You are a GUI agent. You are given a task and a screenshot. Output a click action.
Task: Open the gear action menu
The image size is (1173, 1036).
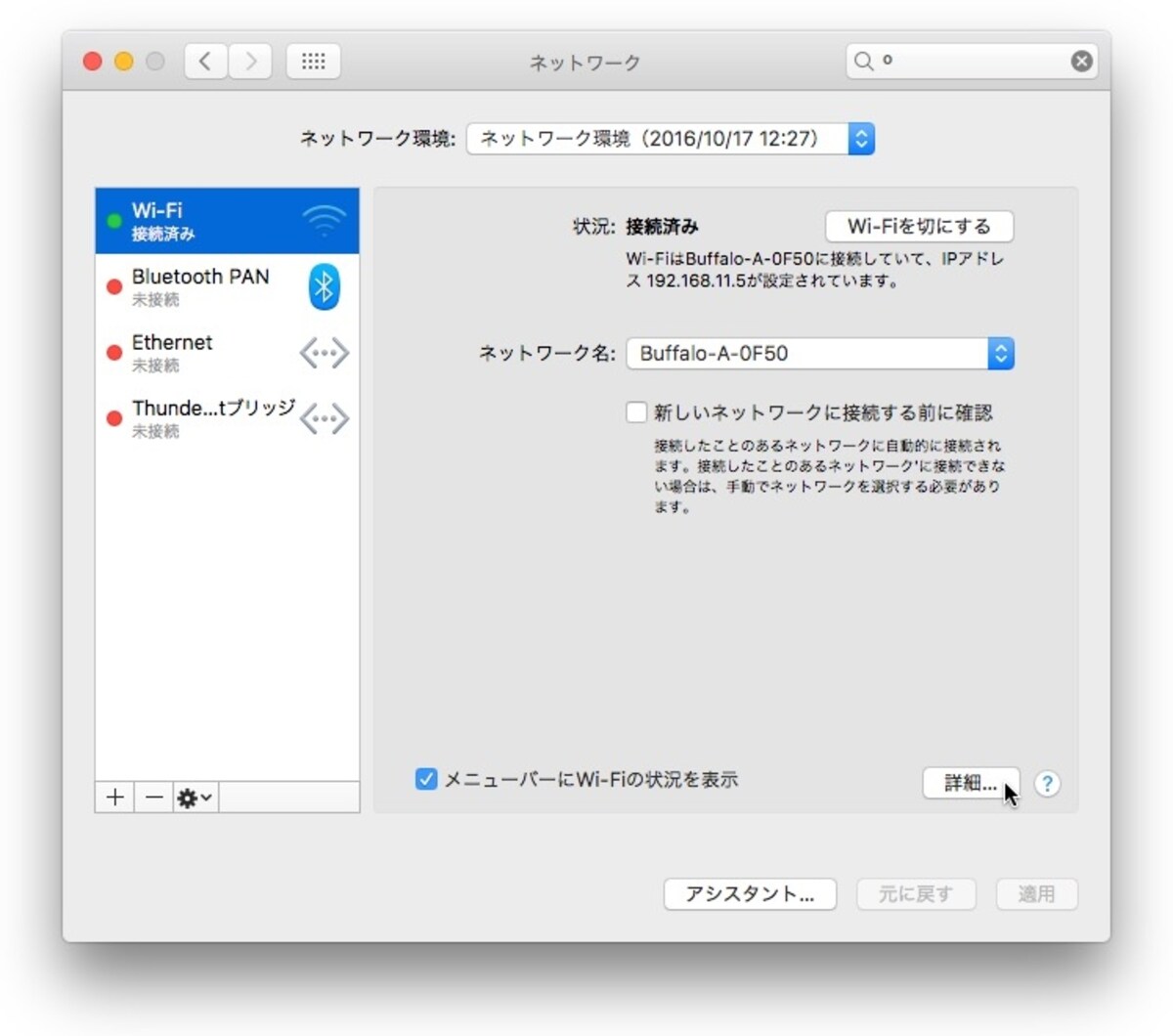[x=195, y=798]
